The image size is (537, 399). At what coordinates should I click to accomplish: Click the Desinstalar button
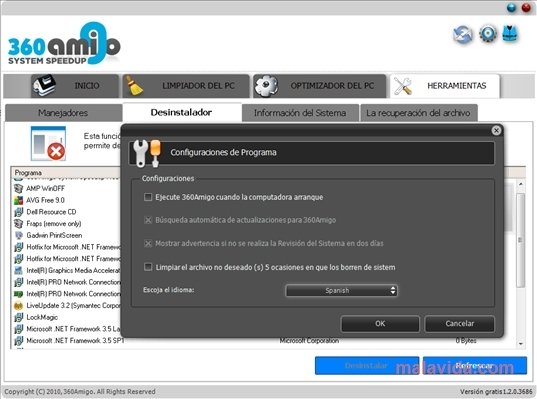point(367,365)
